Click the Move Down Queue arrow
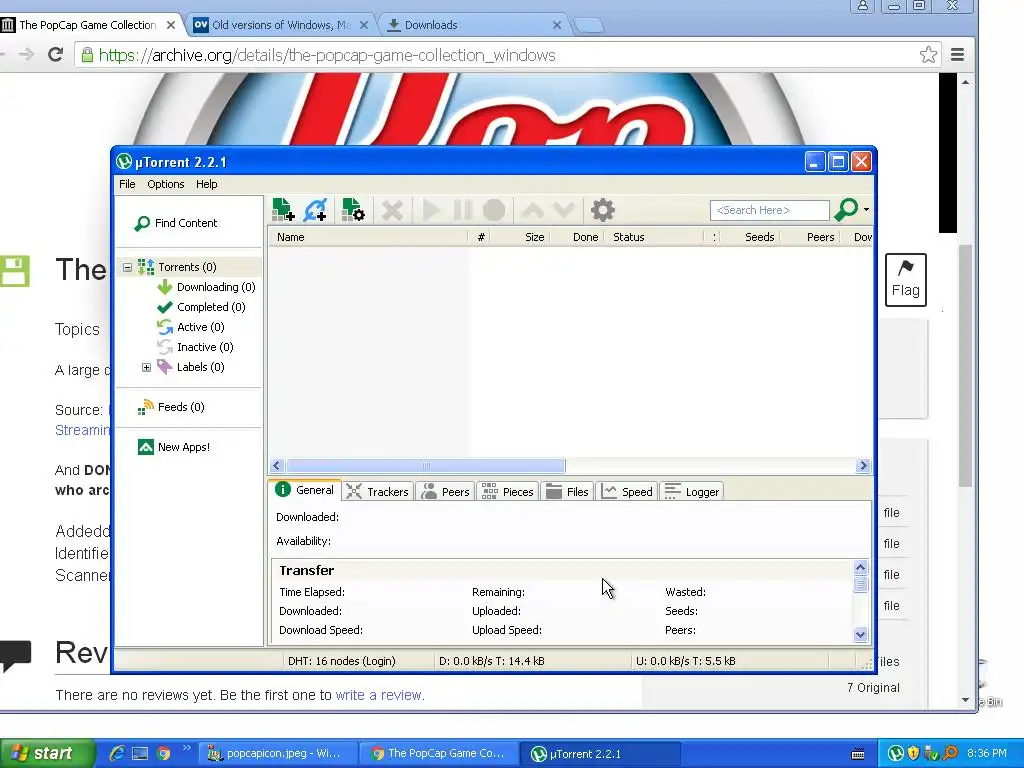This screenshot has height=768, width=1024. coord(564,210)
